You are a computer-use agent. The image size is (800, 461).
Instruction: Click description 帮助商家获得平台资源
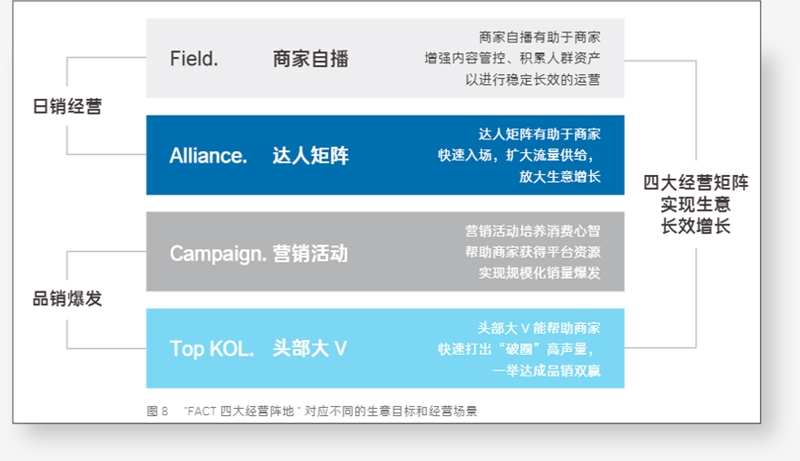click(533, 252)
